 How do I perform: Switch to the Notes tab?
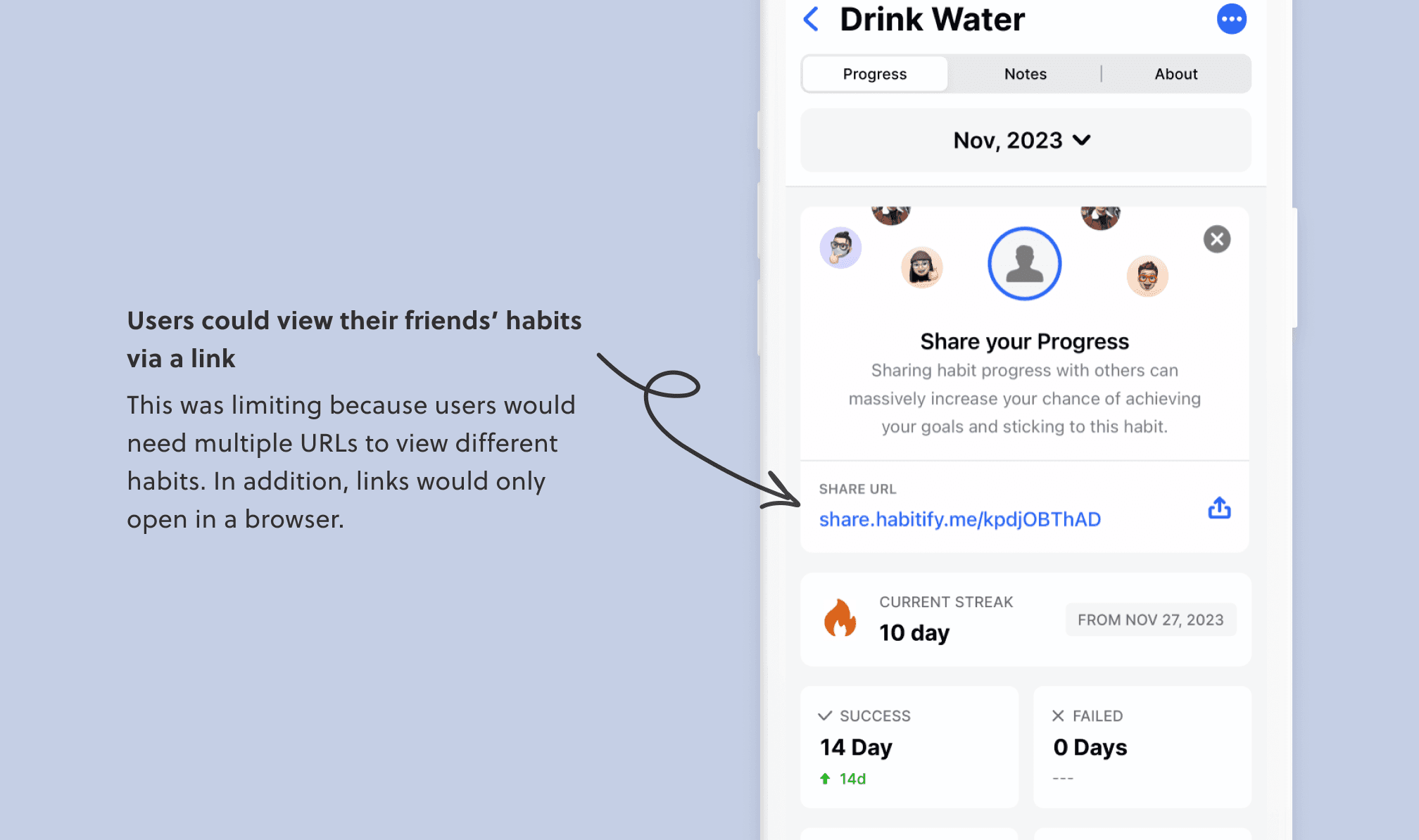tap(1025, 74)
